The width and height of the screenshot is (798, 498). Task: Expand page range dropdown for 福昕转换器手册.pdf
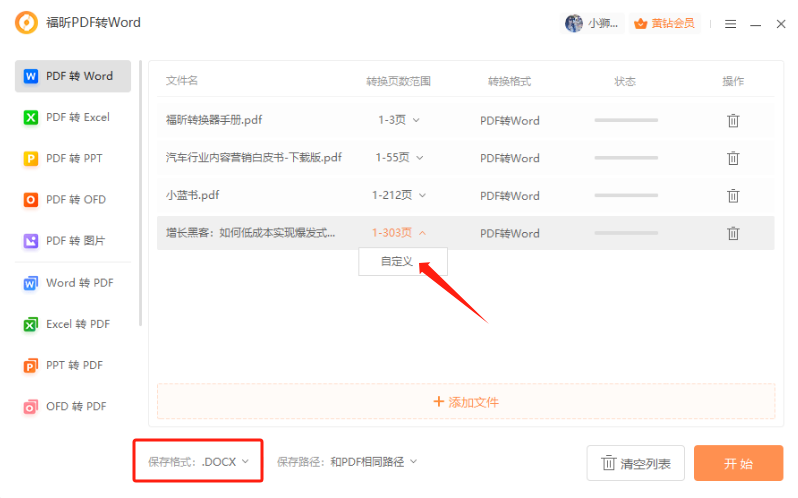(398, 120)
